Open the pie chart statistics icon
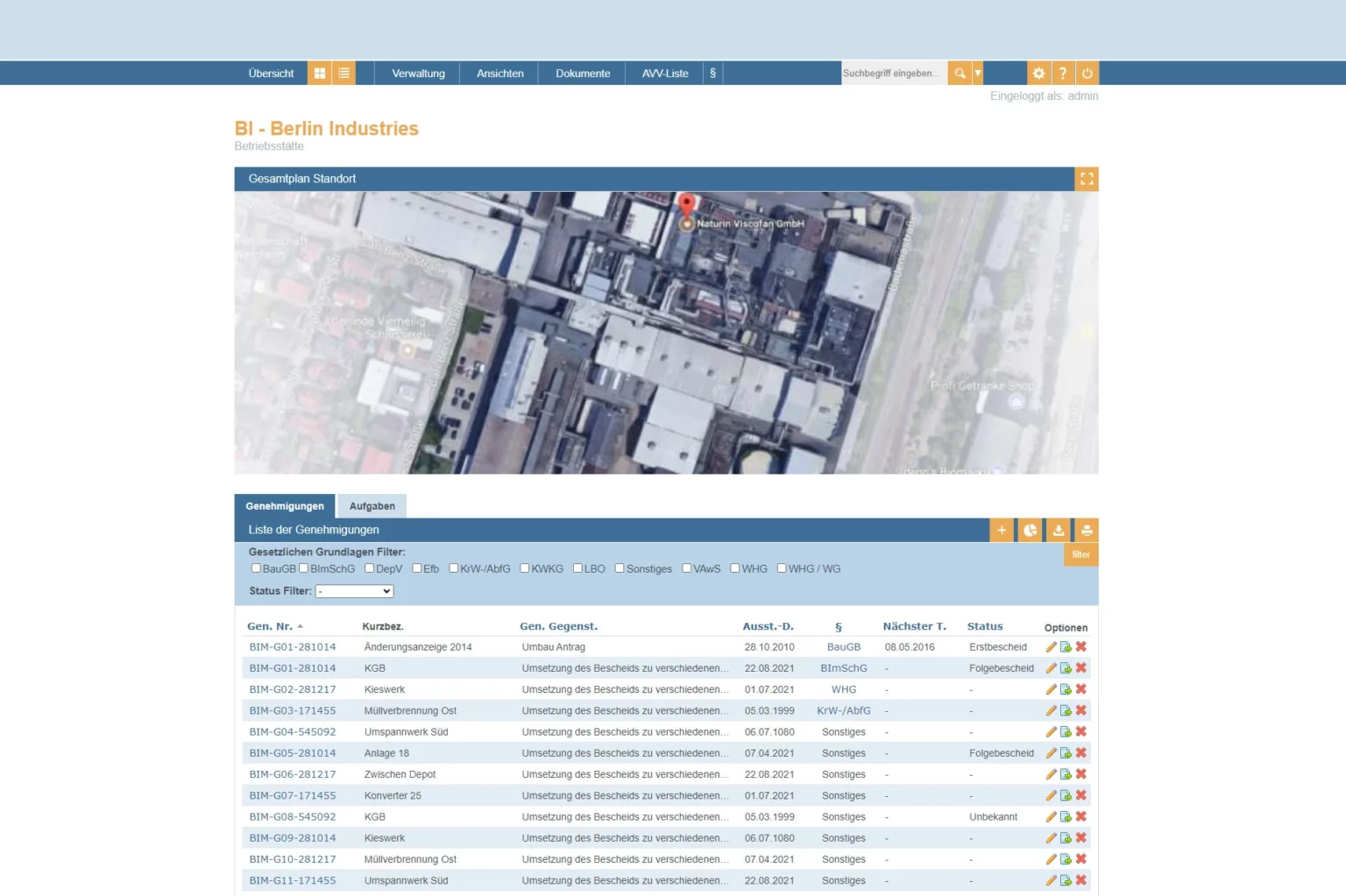Image resolution: width=1346 pixels, height=896 pixels. (x=1030, y=530)
